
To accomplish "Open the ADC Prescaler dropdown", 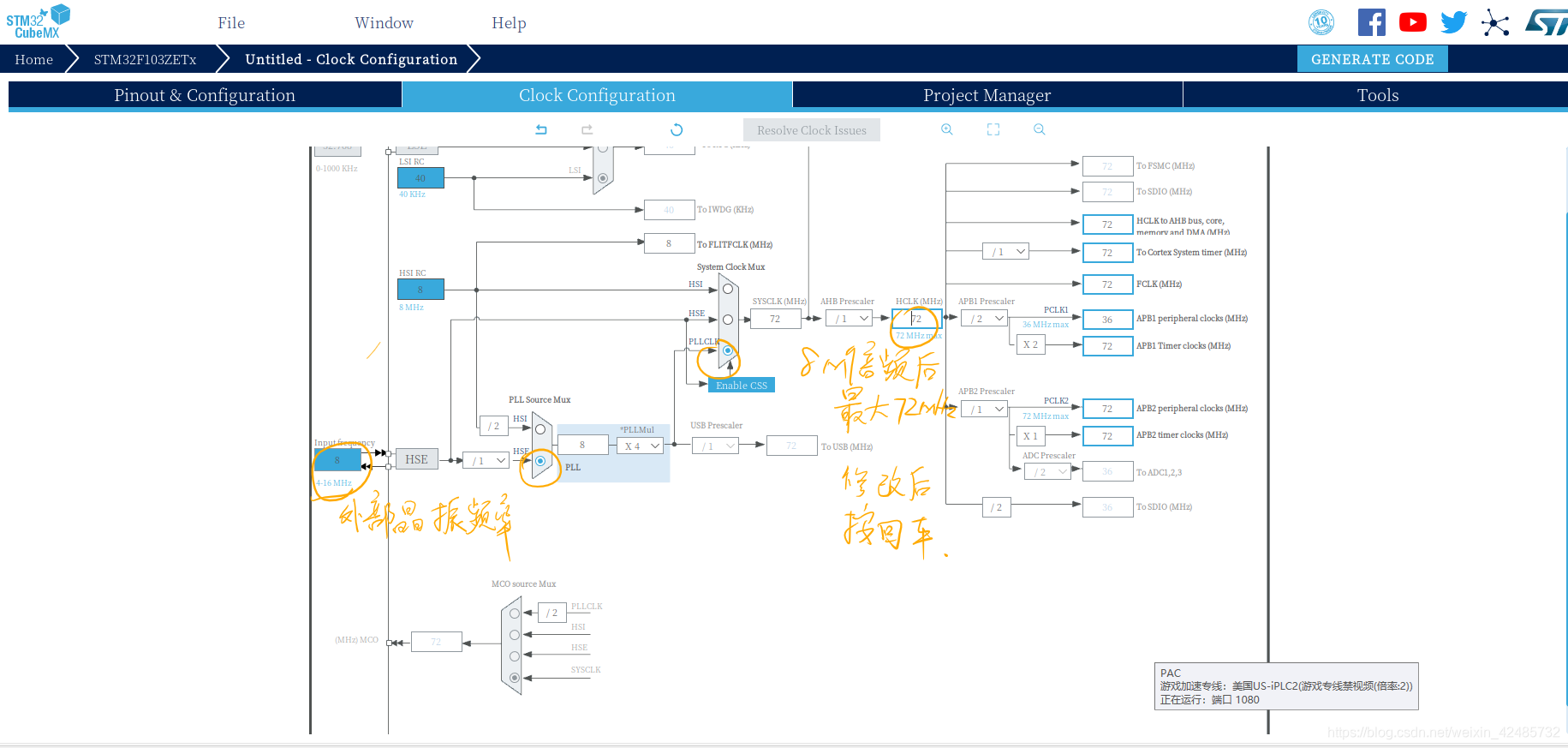I will pyautogui.click(x=1047, y=472).
